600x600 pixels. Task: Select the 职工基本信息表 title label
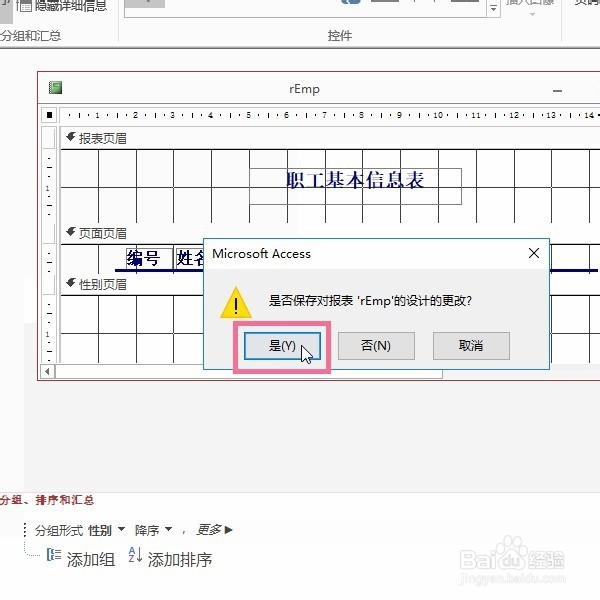point(355,186)
